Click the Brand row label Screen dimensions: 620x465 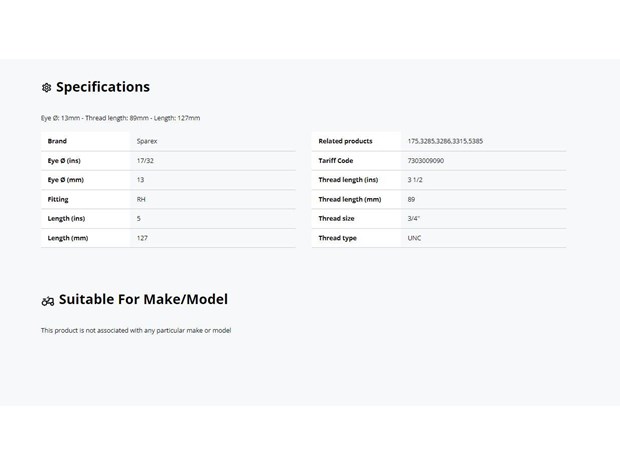pos(57,141)
